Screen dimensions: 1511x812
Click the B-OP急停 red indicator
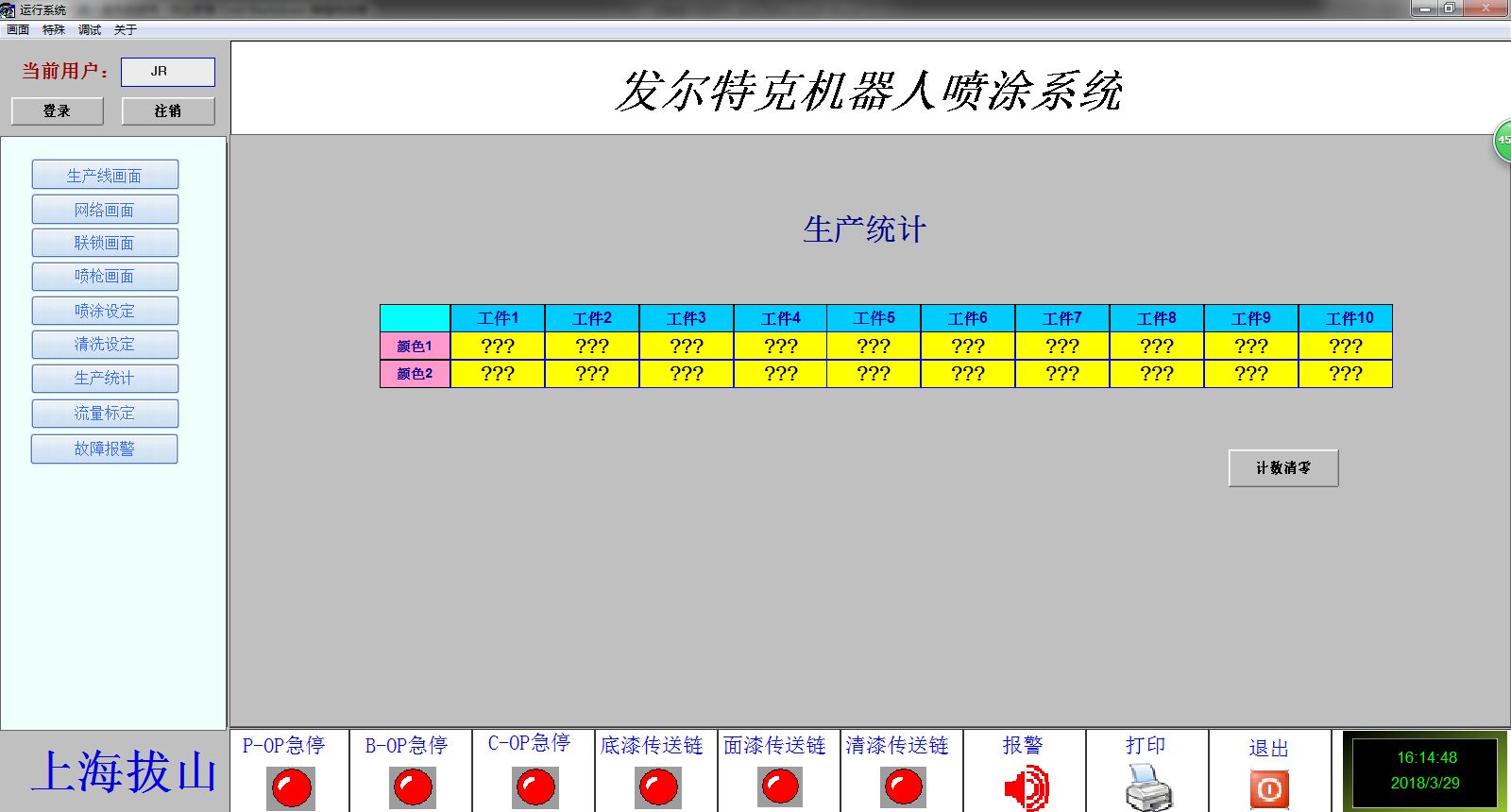(413, 787)
